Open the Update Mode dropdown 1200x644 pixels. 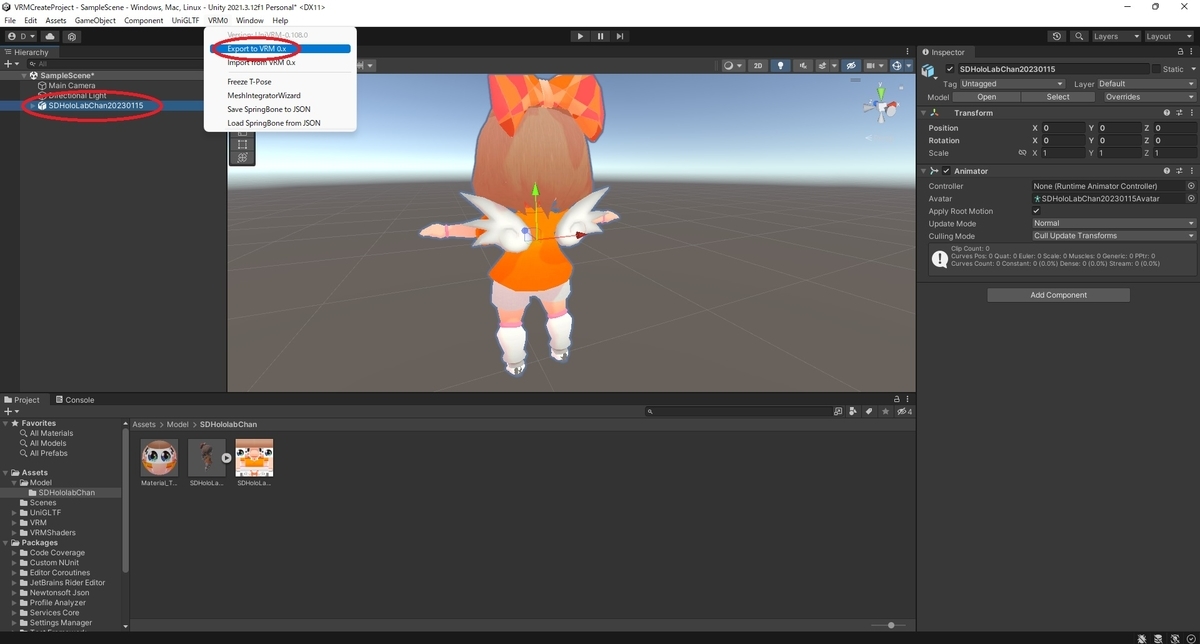tap(1113, 224)
